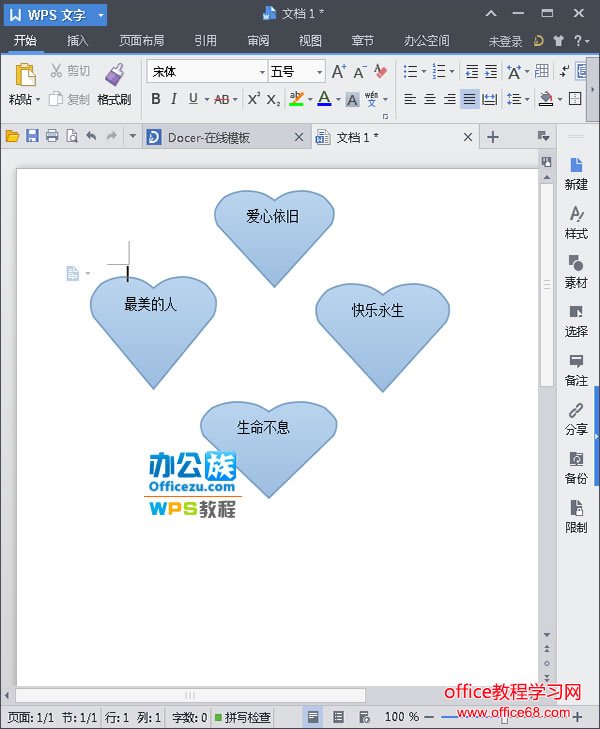Open numbered list style dropdown arrow
Screen dimensions: 600x729
point(451,72)
